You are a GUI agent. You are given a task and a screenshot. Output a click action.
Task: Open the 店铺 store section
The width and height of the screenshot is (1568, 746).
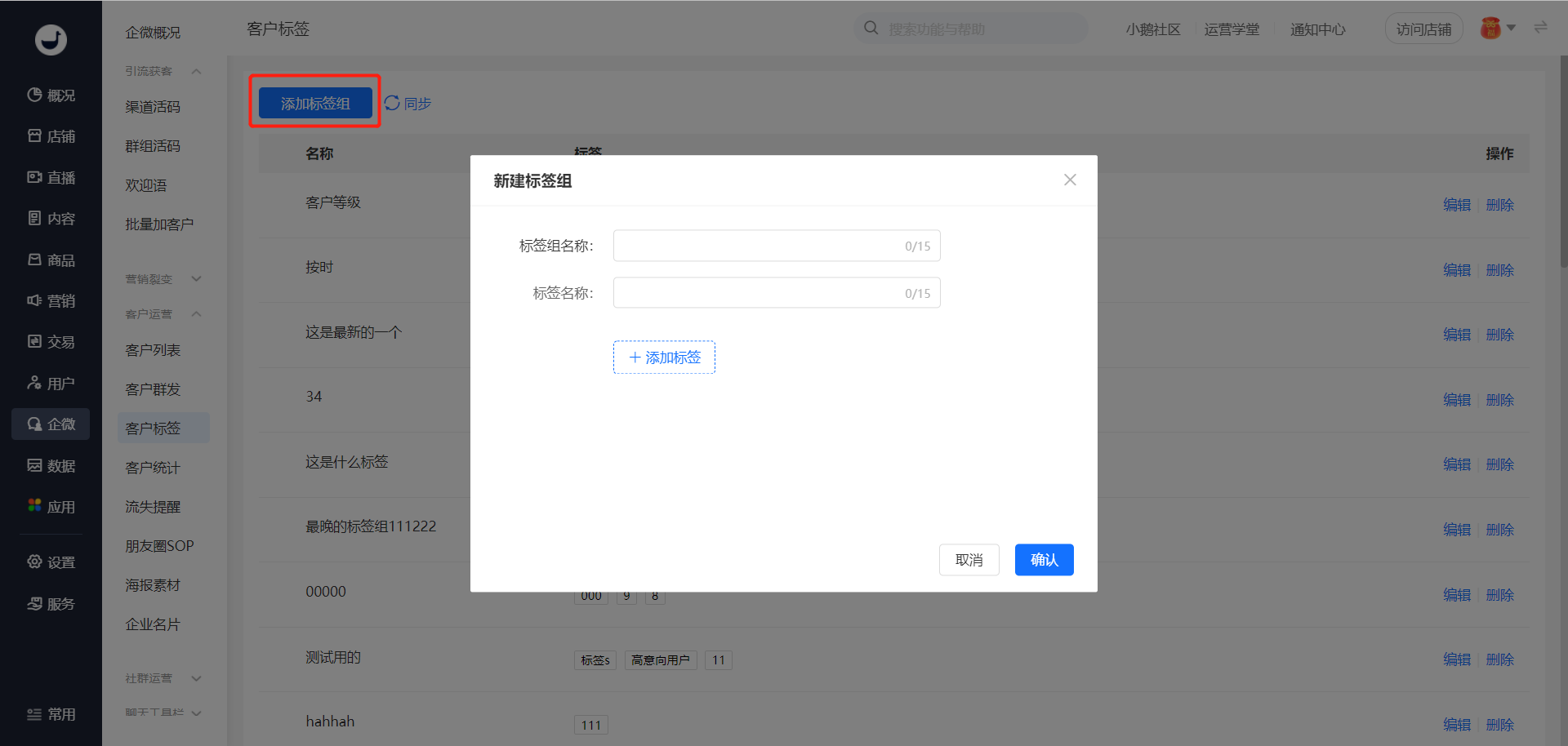coord(51,136)
